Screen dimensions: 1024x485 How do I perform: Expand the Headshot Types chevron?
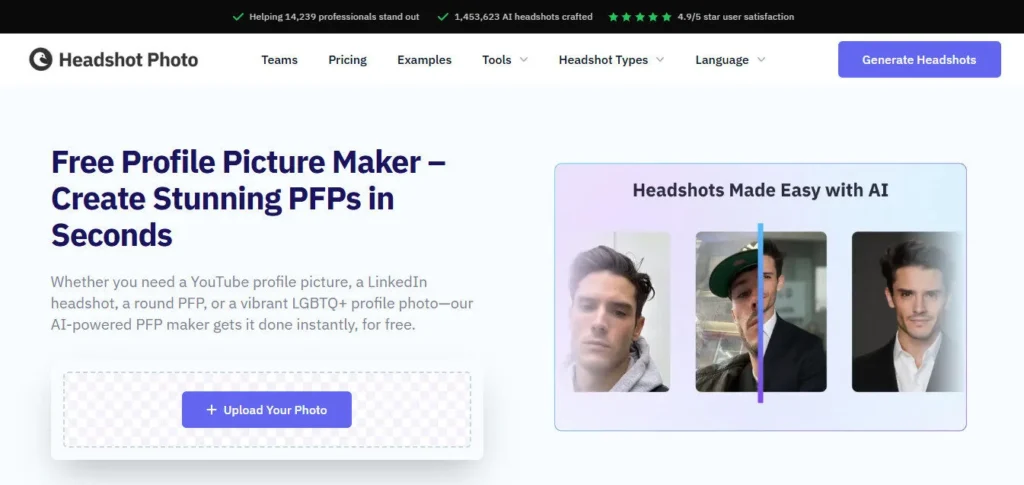pyautogui.click(x=660, y=60)
